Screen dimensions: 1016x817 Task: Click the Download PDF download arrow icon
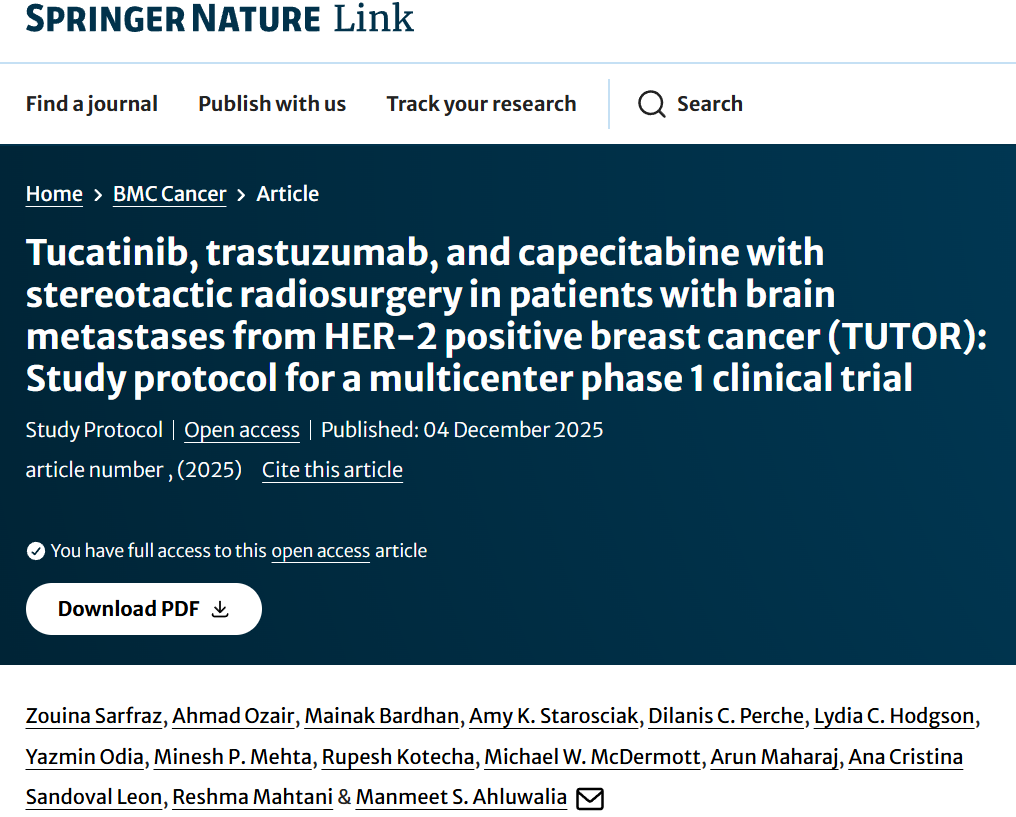tap(220, 609)
